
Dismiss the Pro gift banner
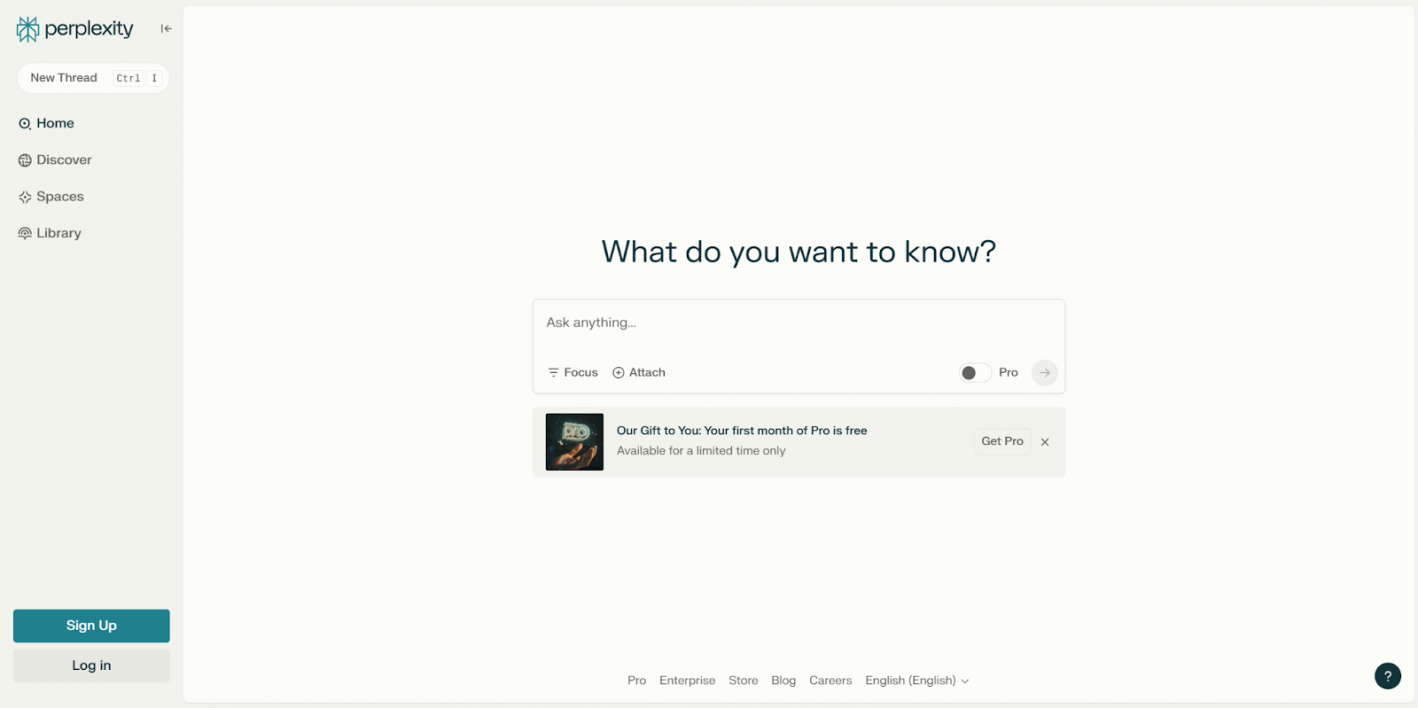1045,442
